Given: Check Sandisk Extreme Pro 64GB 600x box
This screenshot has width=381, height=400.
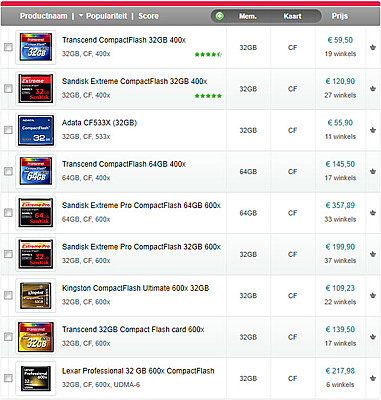Looking at the screenshot, I should click(8, 213).
